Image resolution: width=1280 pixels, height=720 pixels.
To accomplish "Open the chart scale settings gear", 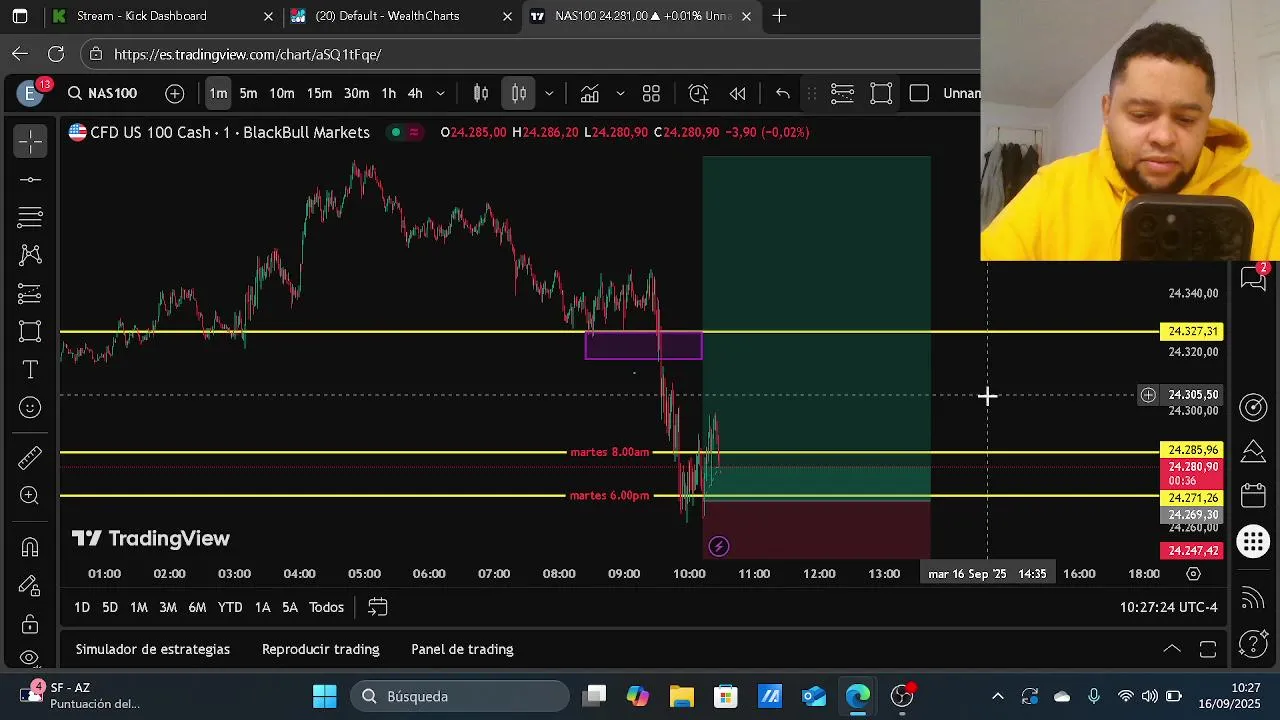I will point(1193,574).
